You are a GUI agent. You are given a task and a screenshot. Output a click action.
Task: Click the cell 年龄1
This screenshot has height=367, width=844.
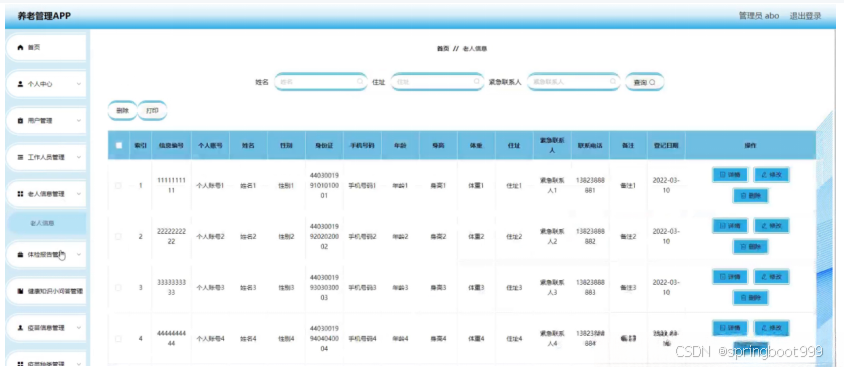point(400,186)
